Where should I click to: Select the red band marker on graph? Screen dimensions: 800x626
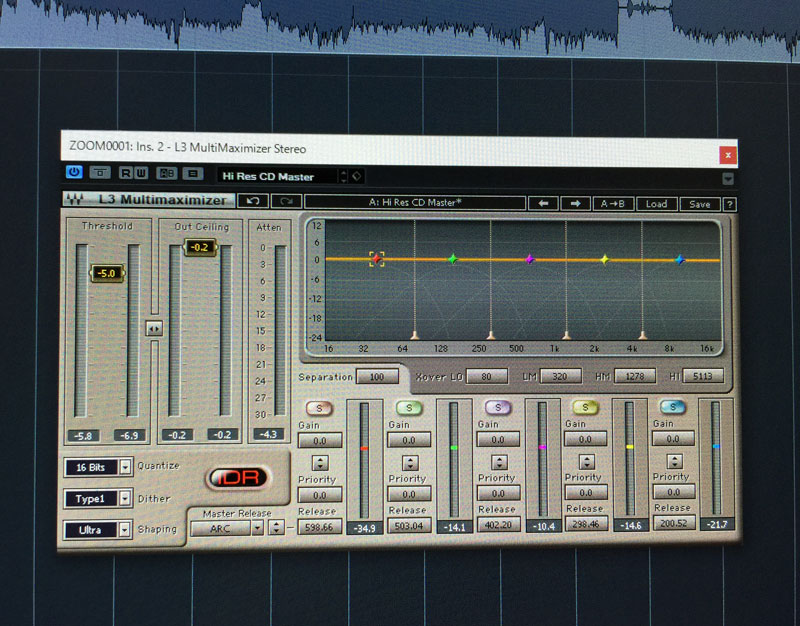click(377, 259)
